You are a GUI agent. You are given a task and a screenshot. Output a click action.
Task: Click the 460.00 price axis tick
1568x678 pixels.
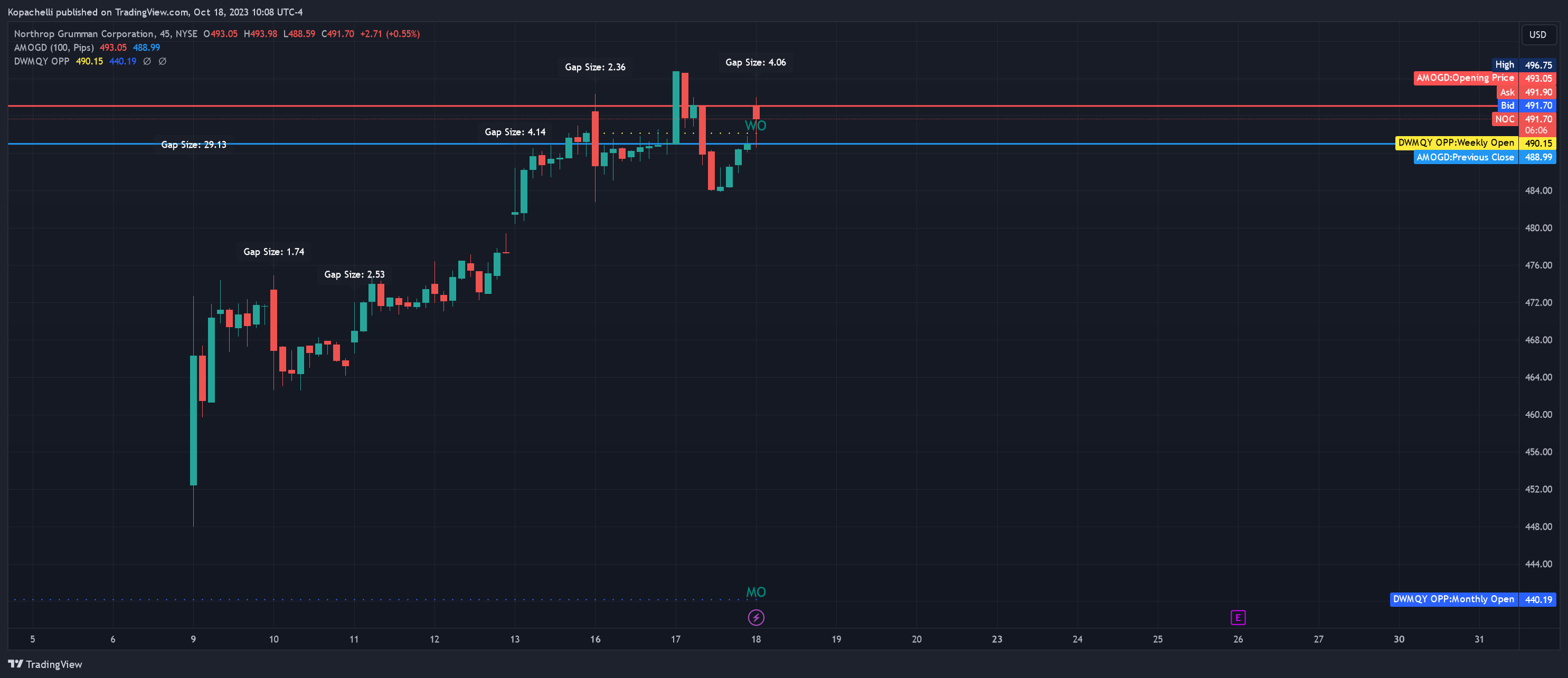[x=1538, y=415]
